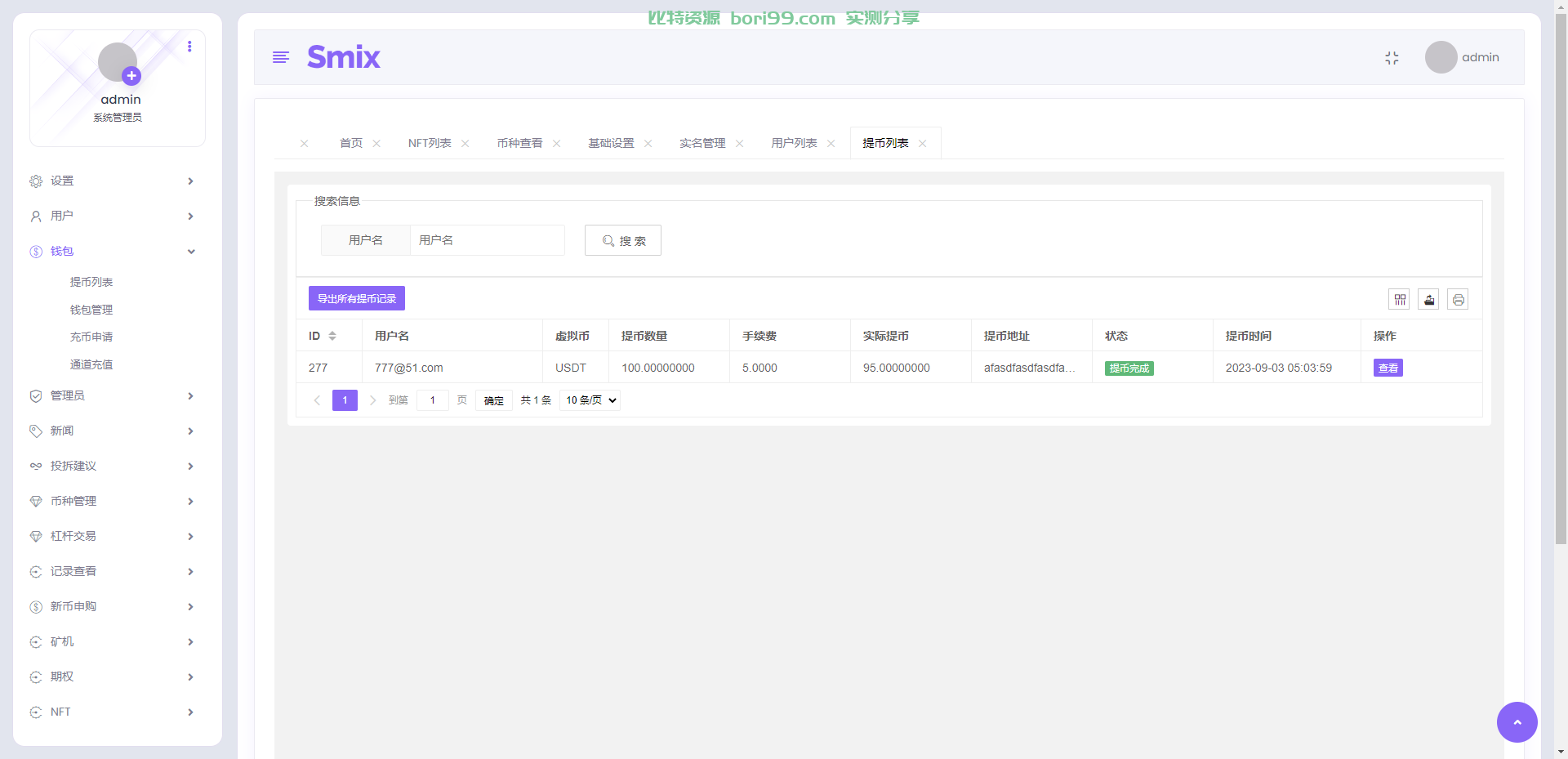Viewport: 1568px width, 759px height.
Task: Close the 币种查看 tab
Action: (557, 144)
